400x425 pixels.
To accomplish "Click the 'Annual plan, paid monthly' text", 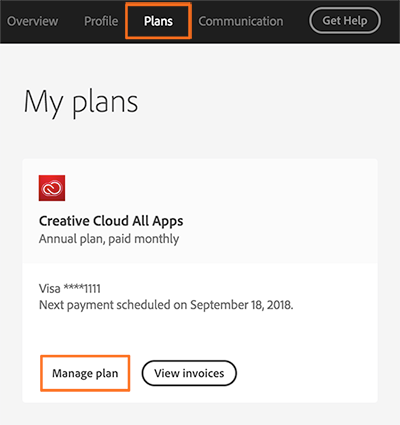I will (x=109, y=239).
